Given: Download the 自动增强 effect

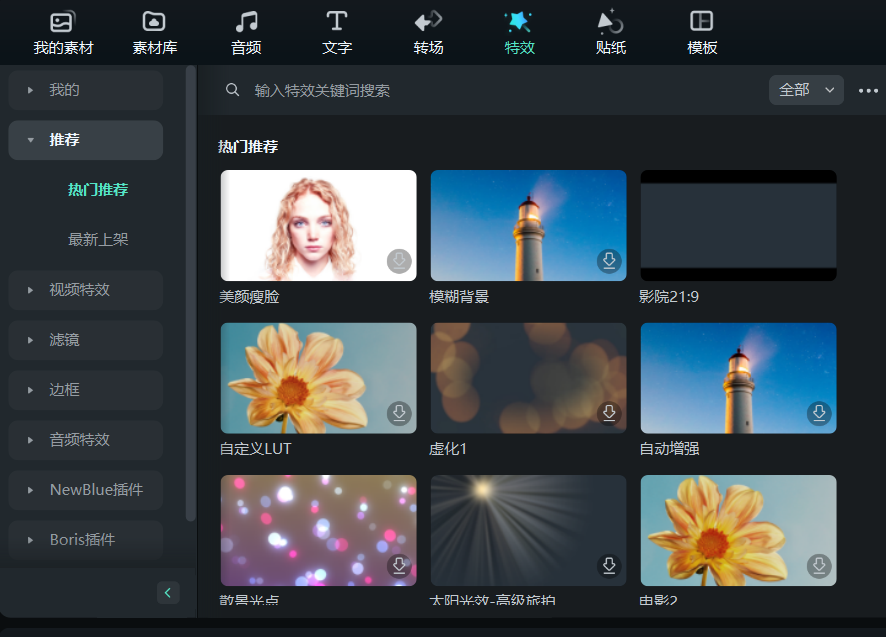Looking at the screenshot, I should (819, 413).
